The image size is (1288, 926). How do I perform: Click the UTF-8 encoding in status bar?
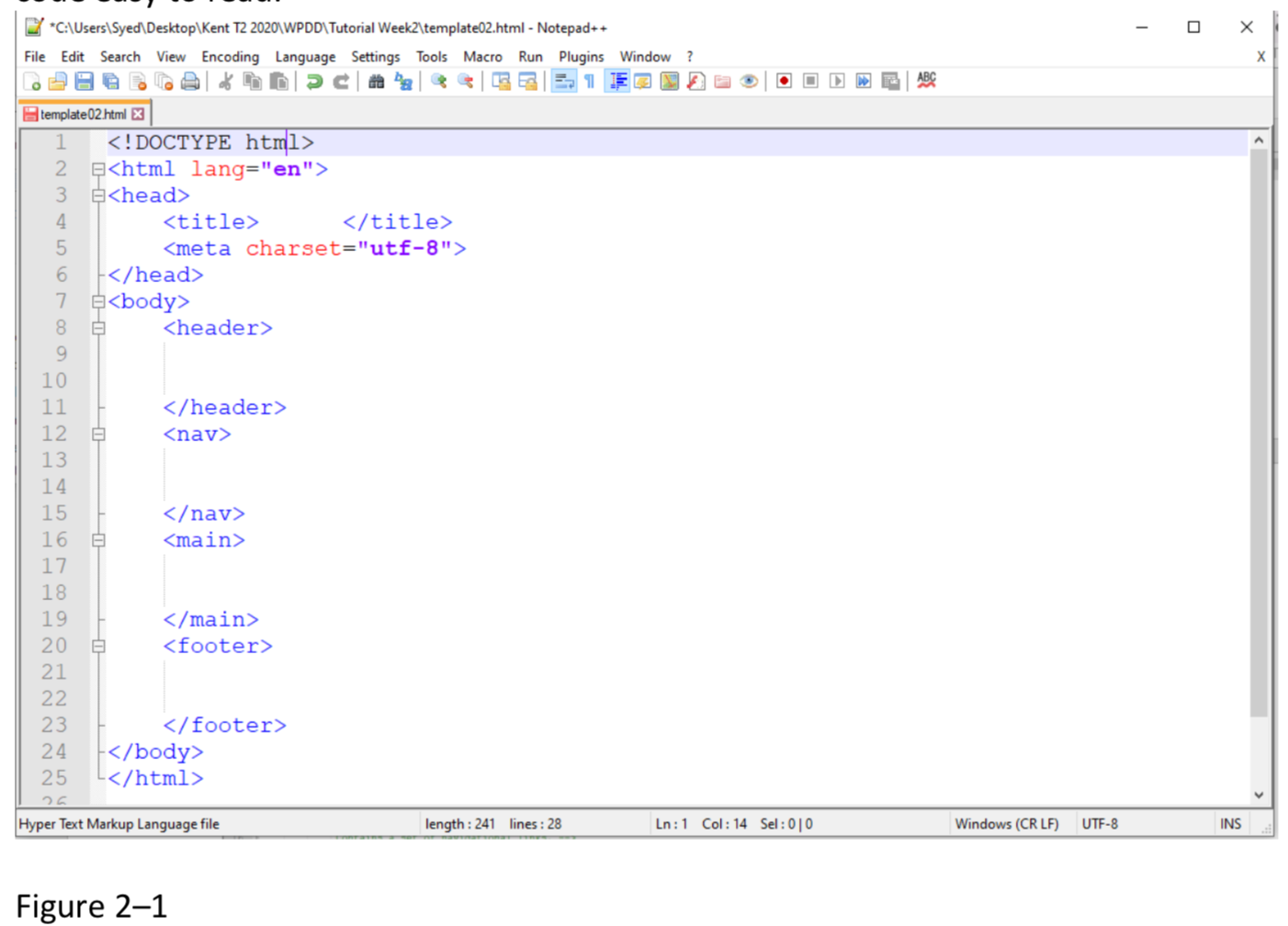[1100, 824]
